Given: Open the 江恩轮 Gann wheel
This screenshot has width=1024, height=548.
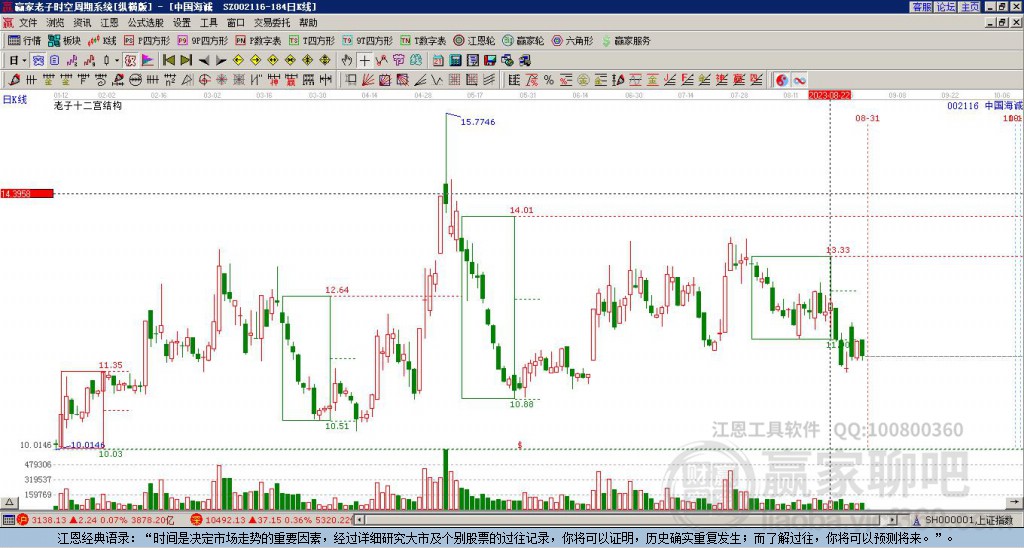Looking at the screenshot, I should point(474,40).
